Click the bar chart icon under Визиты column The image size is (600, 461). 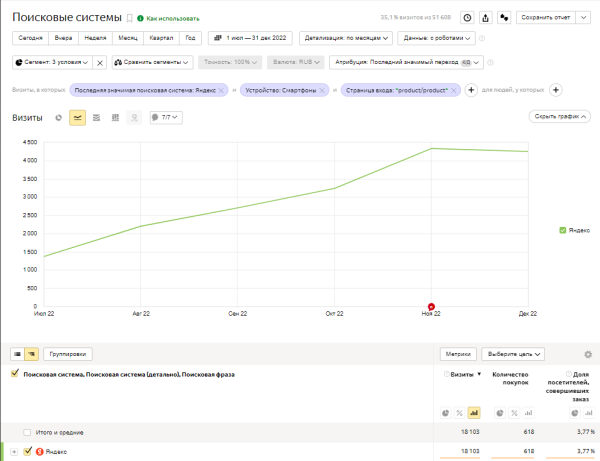(x=473, y=412)
